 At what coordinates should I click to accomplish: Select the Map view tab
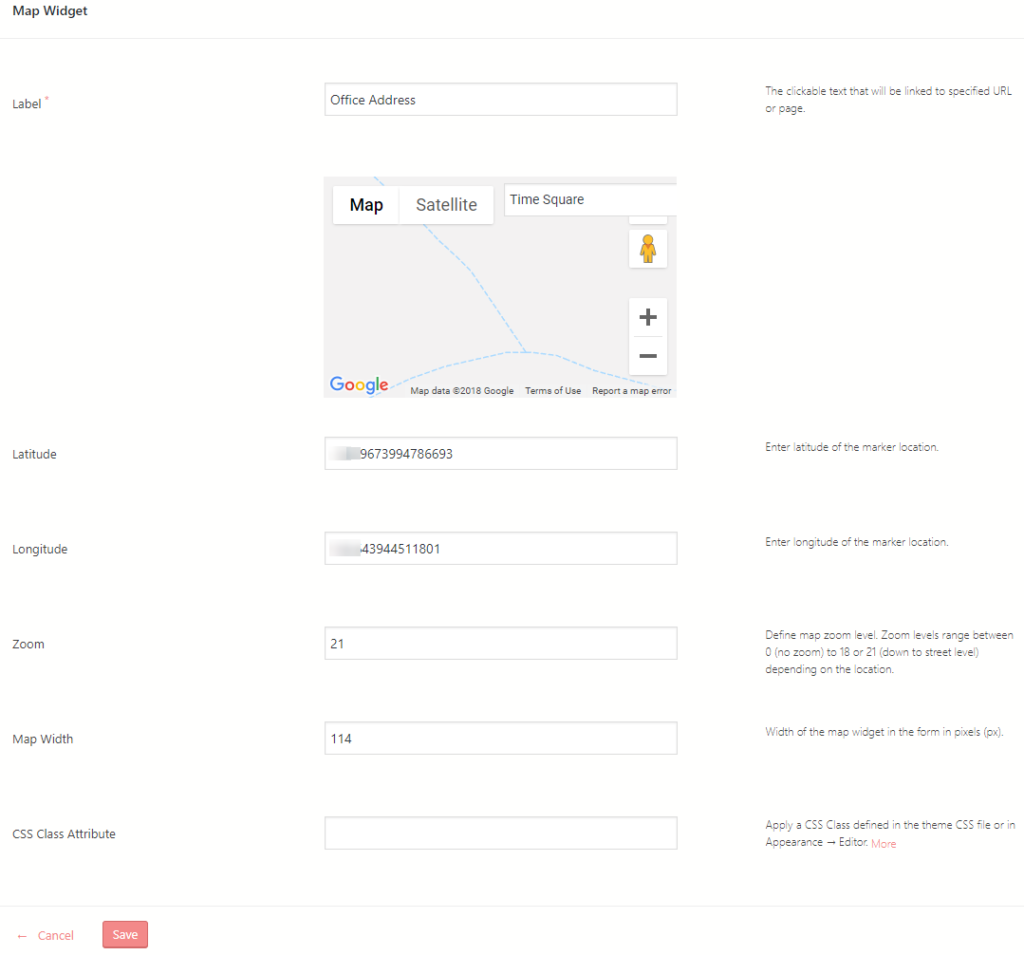[365, 204]
